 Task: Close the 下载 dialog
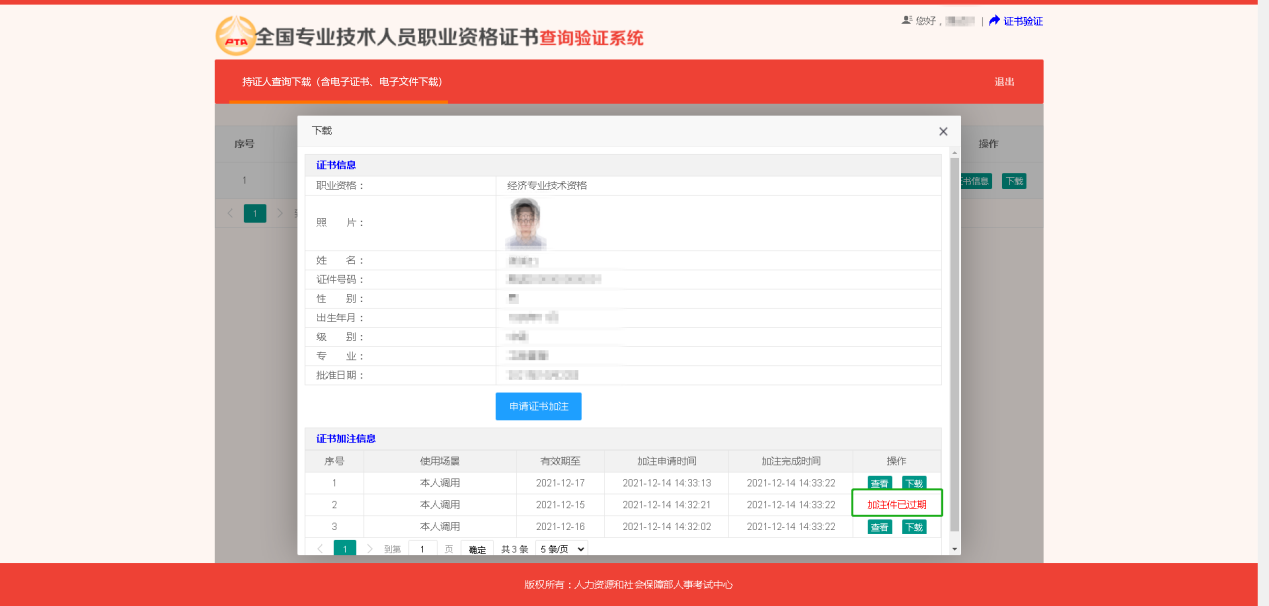(x=941, y=131)
